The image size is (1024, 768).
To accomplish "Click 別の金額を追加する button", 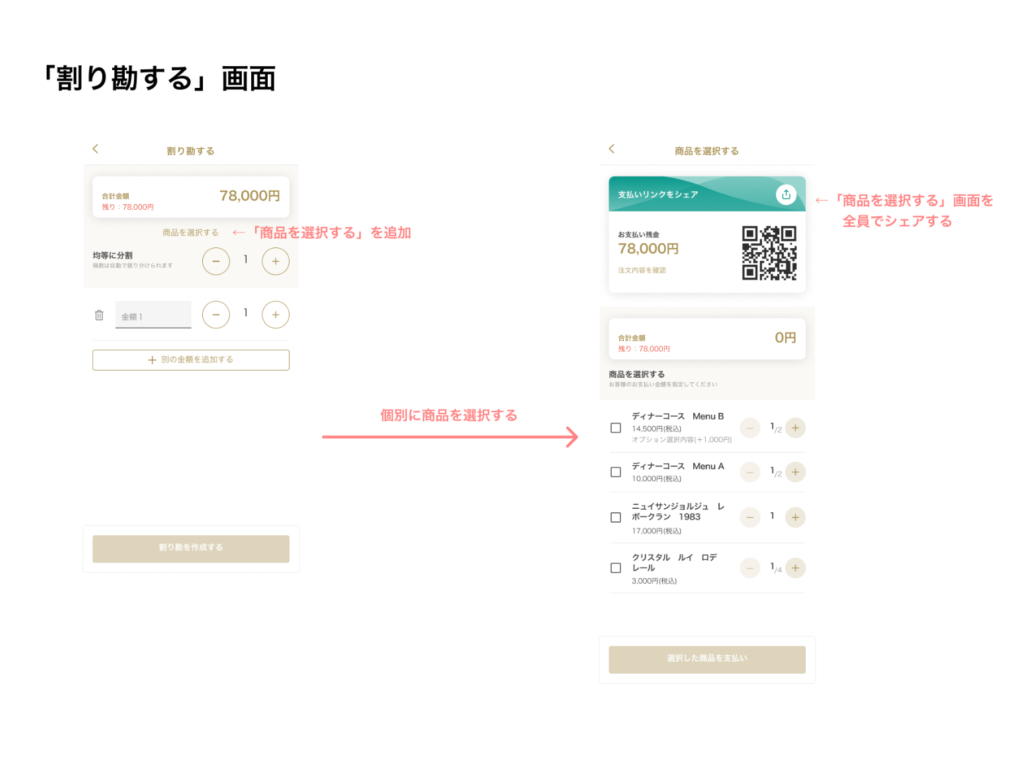I will coord(191,360).
